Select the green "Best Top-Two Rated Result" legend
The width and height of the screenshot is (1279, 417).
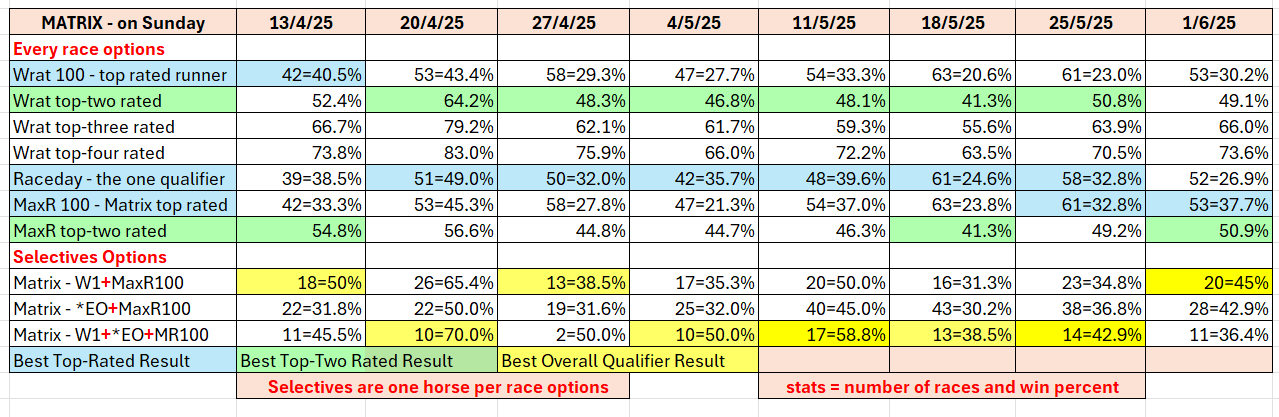point(366,361)
